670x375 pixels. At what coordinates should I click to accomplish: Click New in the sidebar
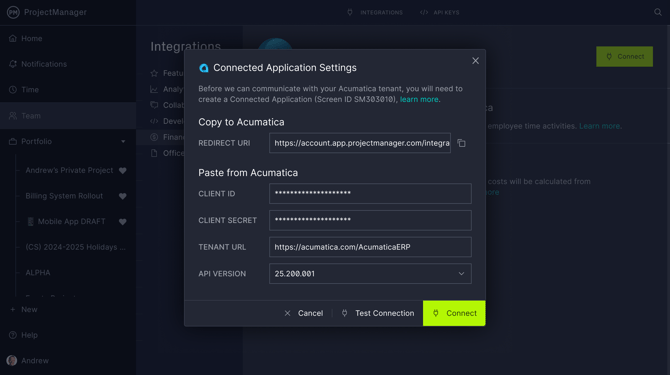tap(29, 310)
